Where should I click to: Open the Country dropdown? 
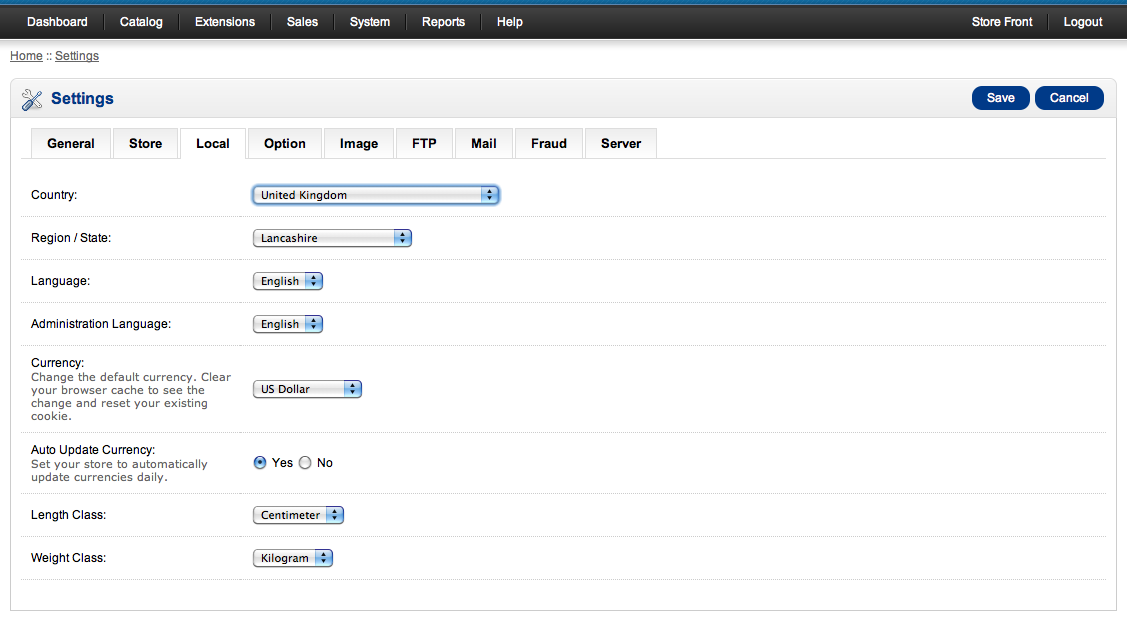click(375, 194)
